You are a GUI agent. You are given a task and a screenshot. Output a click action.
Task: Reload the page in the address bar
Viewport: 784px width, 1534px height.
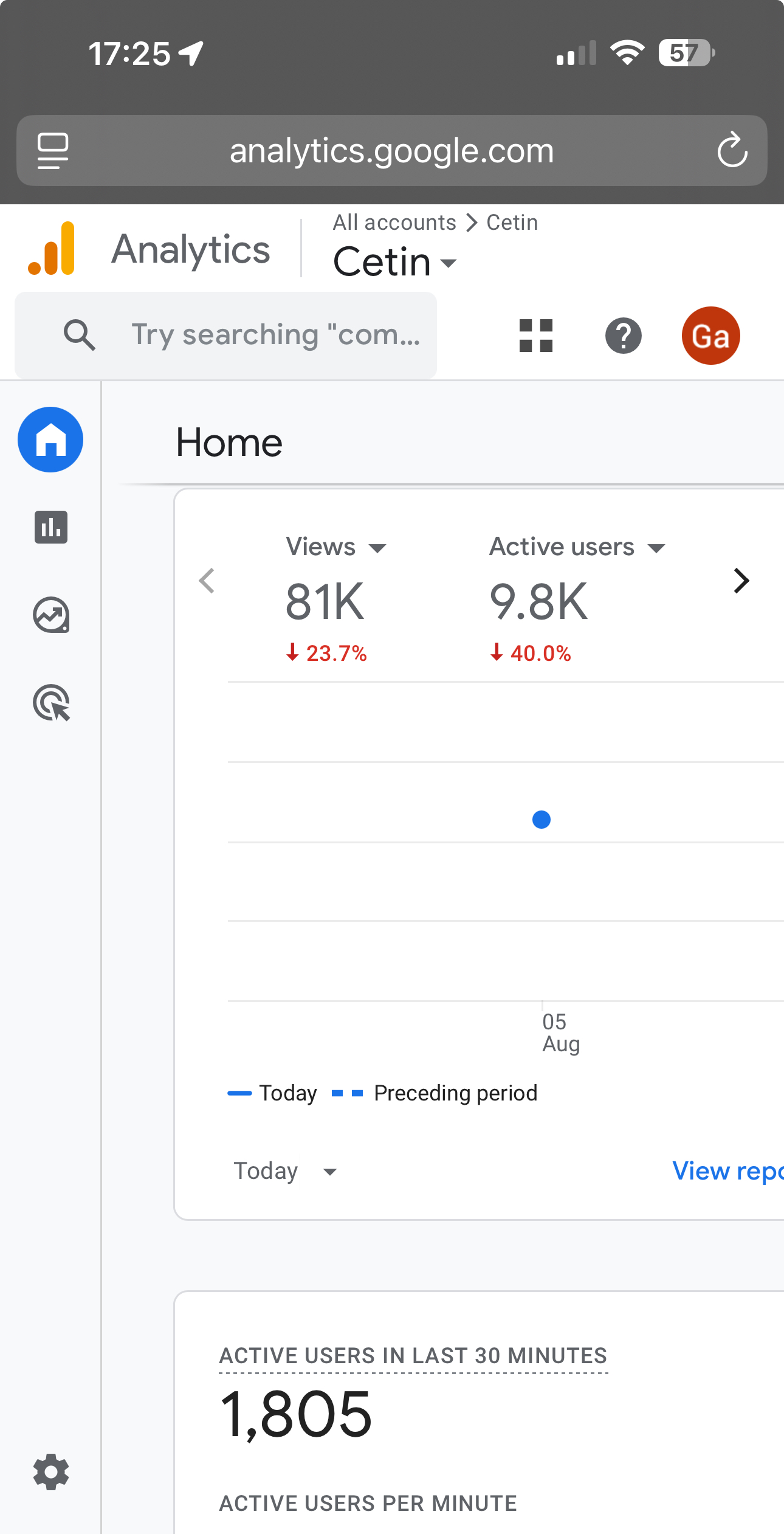click(732, 150)
